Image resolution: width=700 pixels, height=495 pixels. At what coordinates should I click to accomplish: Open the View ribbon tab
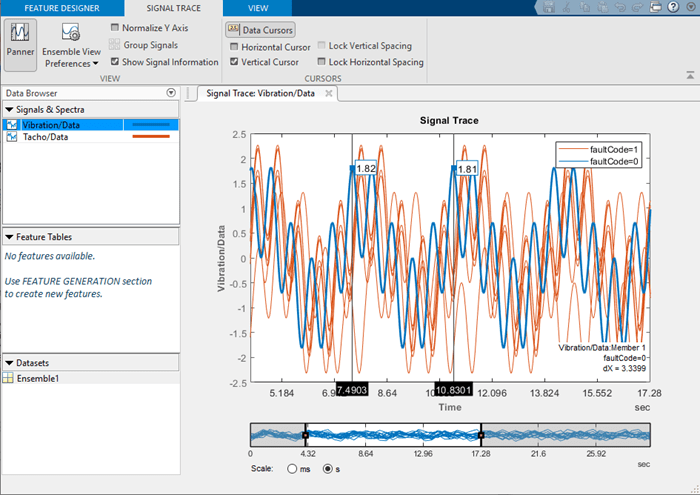[257, 8]
